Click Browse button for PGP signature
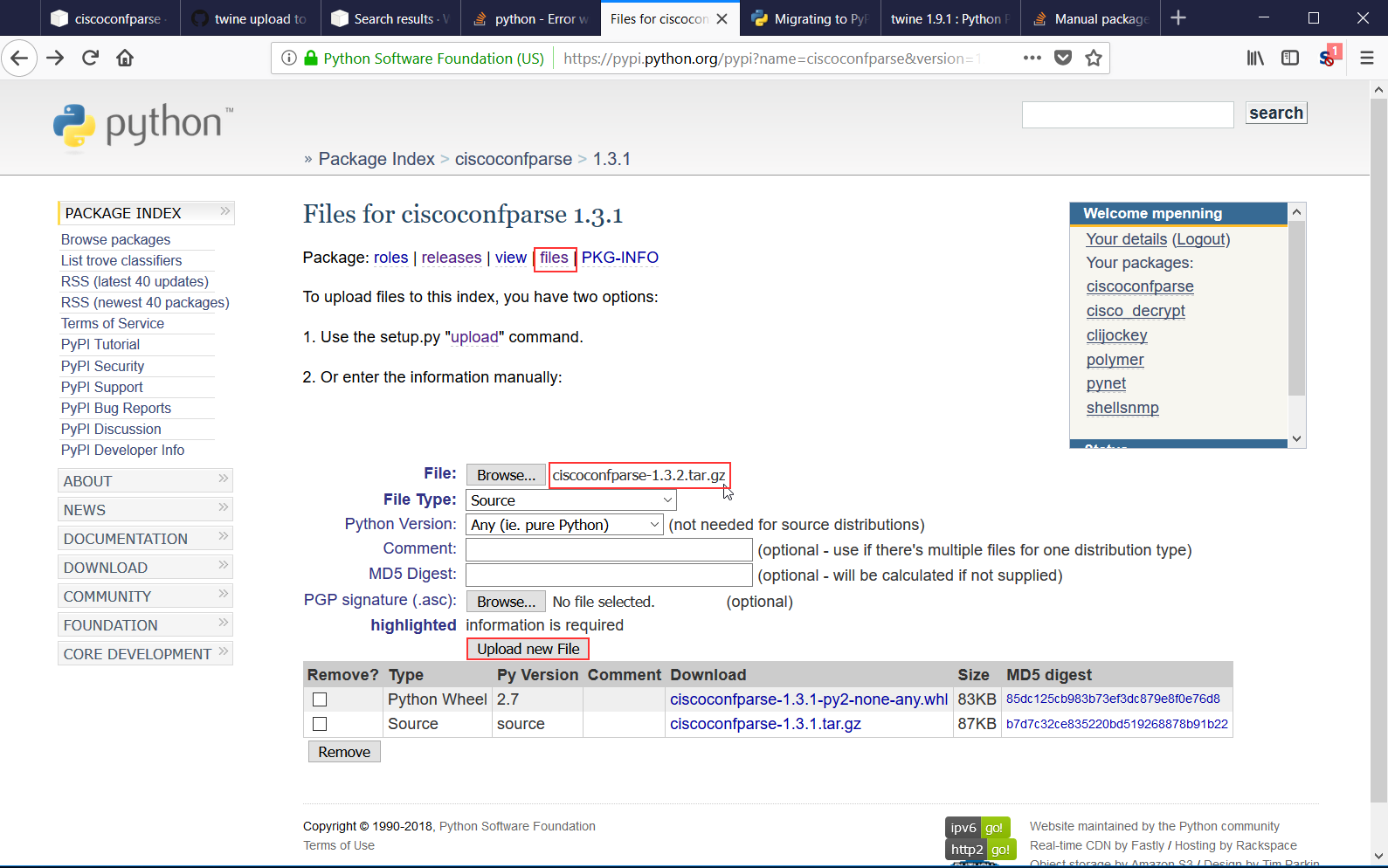 click(x=507, y=602)
